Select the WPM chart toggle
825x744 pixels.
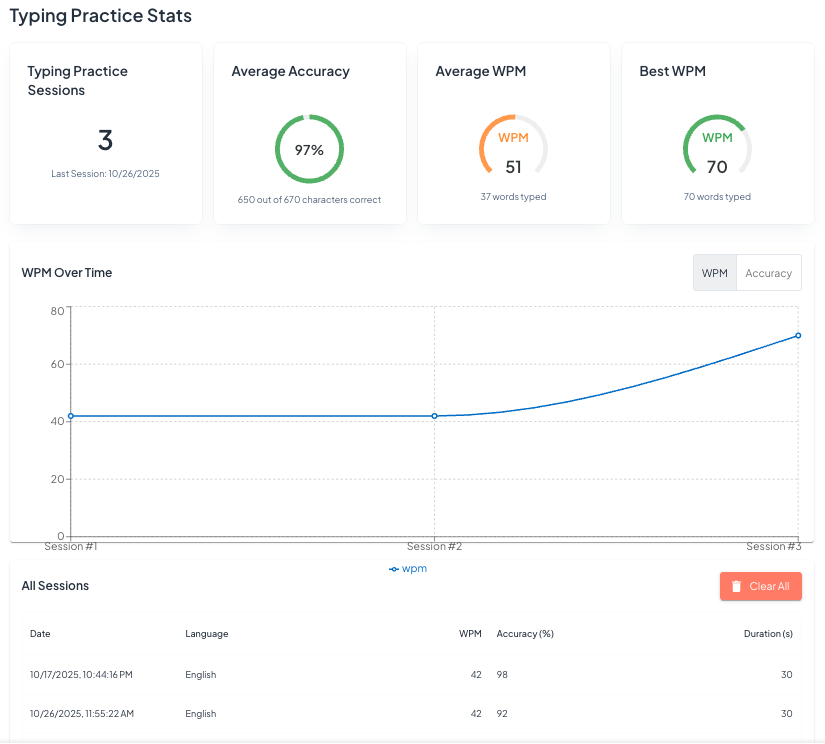click(714, 273)
